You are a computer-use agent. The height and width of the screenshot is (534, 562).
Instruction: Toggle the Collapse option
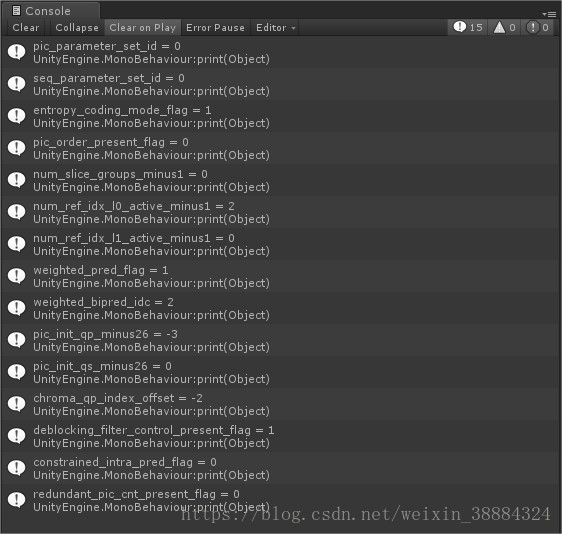click(x=77, y=28)
